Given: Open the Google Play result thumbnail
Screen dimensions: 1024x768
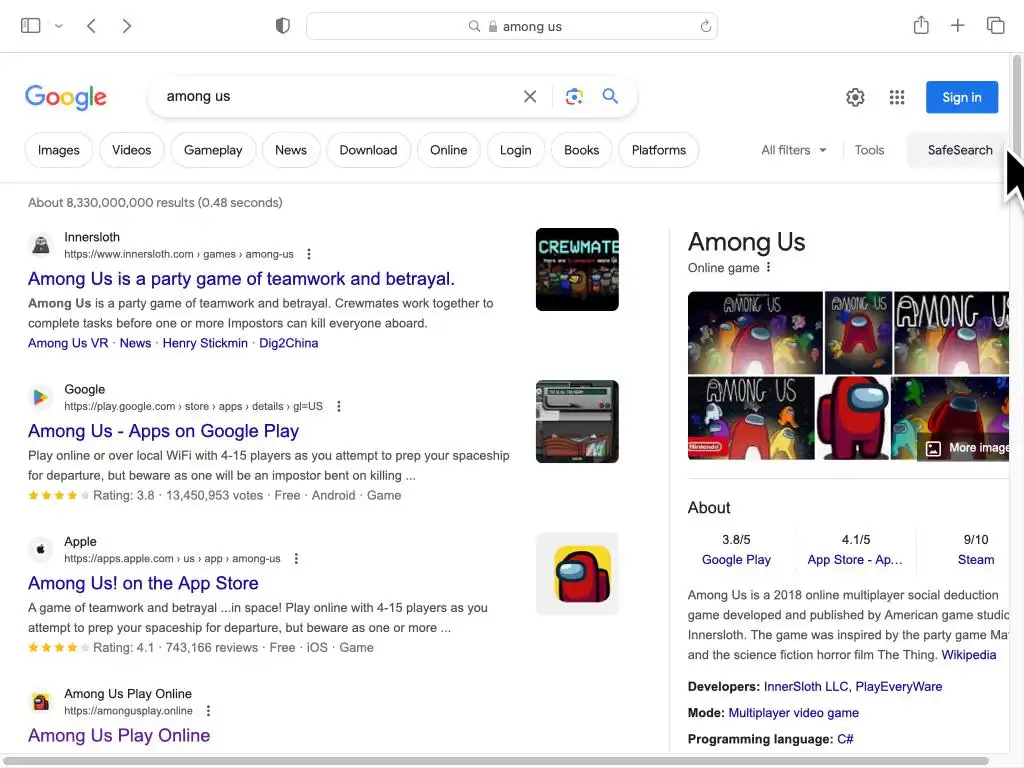Looking at the screenshot, I should coord(577,421).
